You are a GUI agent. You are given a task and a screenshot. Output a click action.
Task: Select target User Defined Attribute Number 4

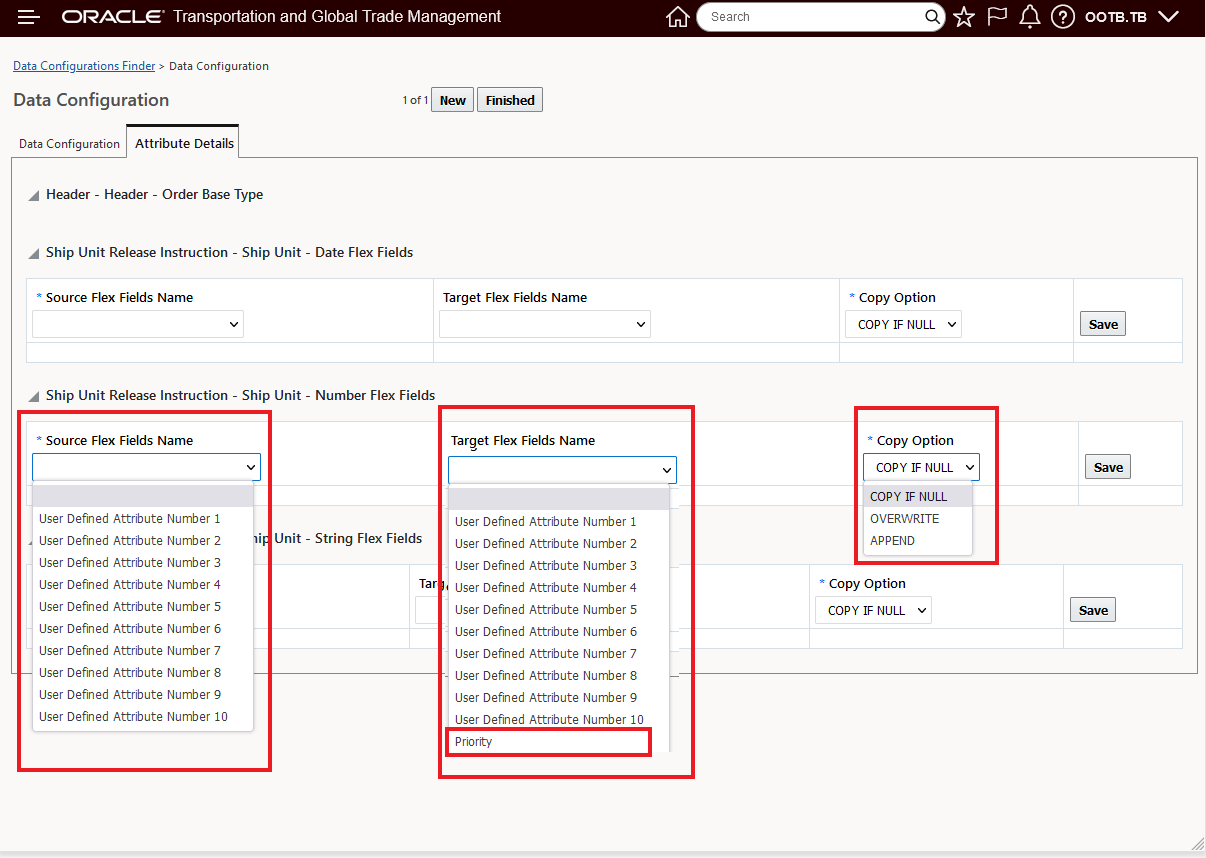pyautogui.click(x=559, y=588)
